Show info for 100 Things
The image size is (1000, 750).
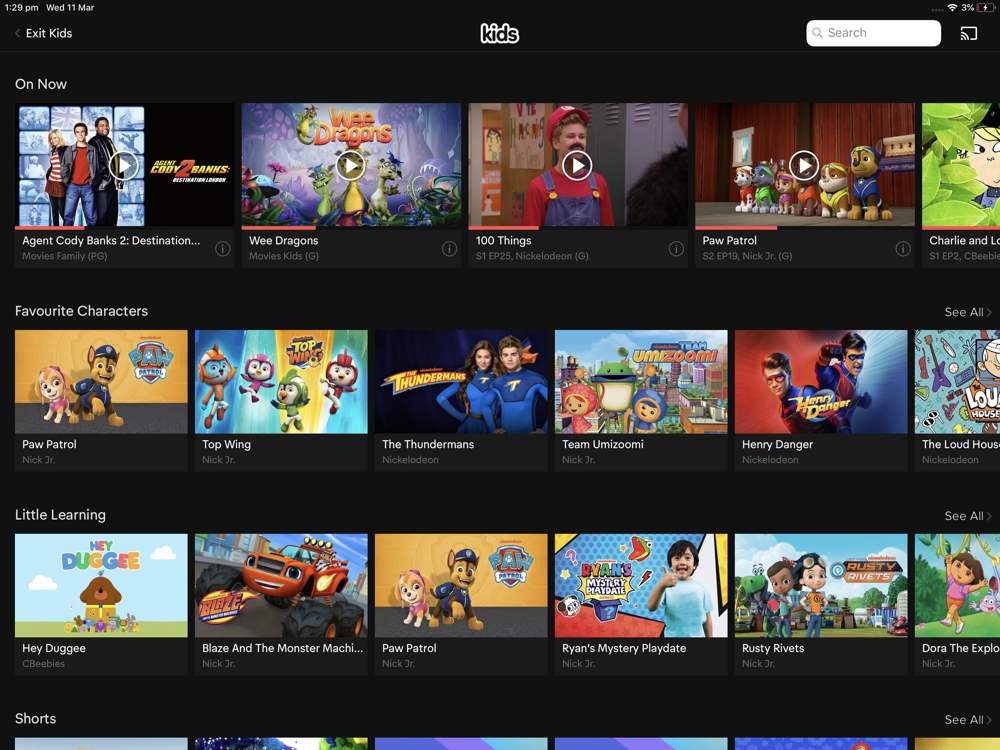676,249
